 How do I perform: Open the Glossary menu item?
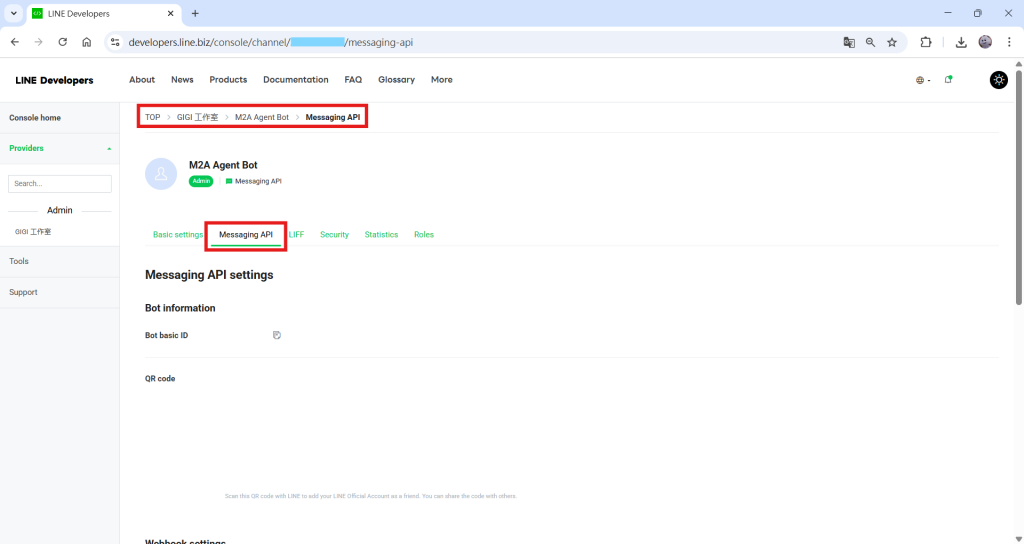(x=396, y=80)
